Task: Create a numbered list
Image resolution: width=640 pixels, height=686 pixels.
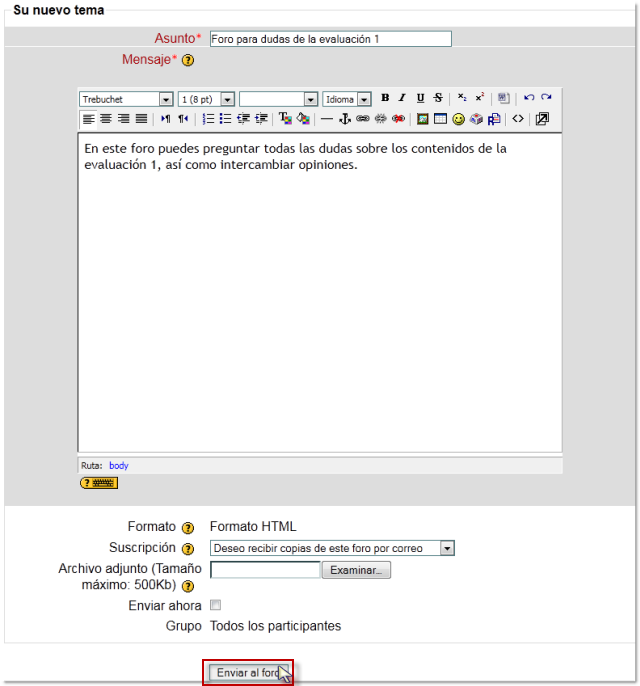Action: [208, 119]
